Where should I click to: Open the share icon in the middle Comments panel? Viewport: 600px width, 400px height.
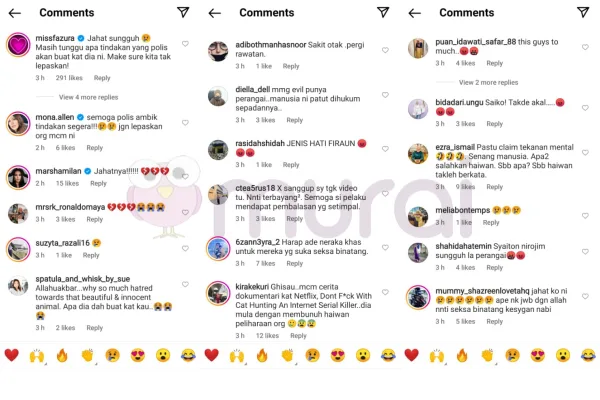point(383,12)
